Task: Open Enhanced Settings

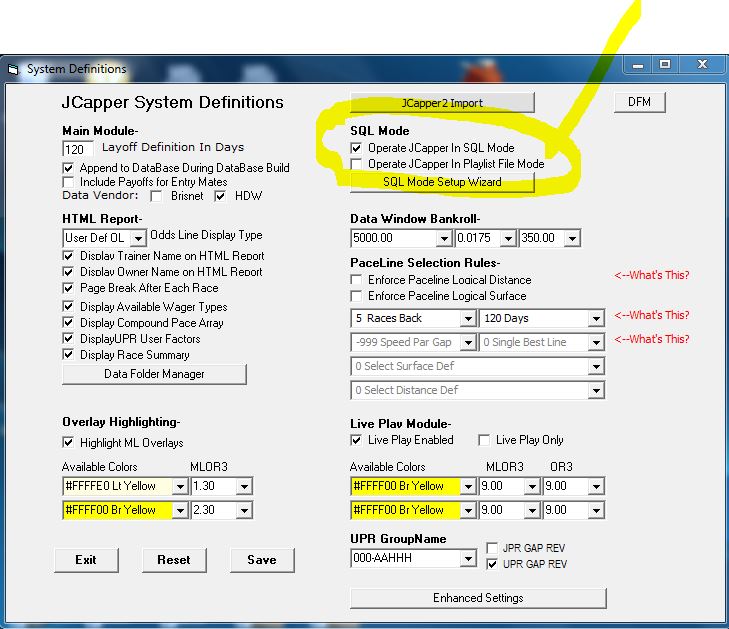Action: pos(478,598)
